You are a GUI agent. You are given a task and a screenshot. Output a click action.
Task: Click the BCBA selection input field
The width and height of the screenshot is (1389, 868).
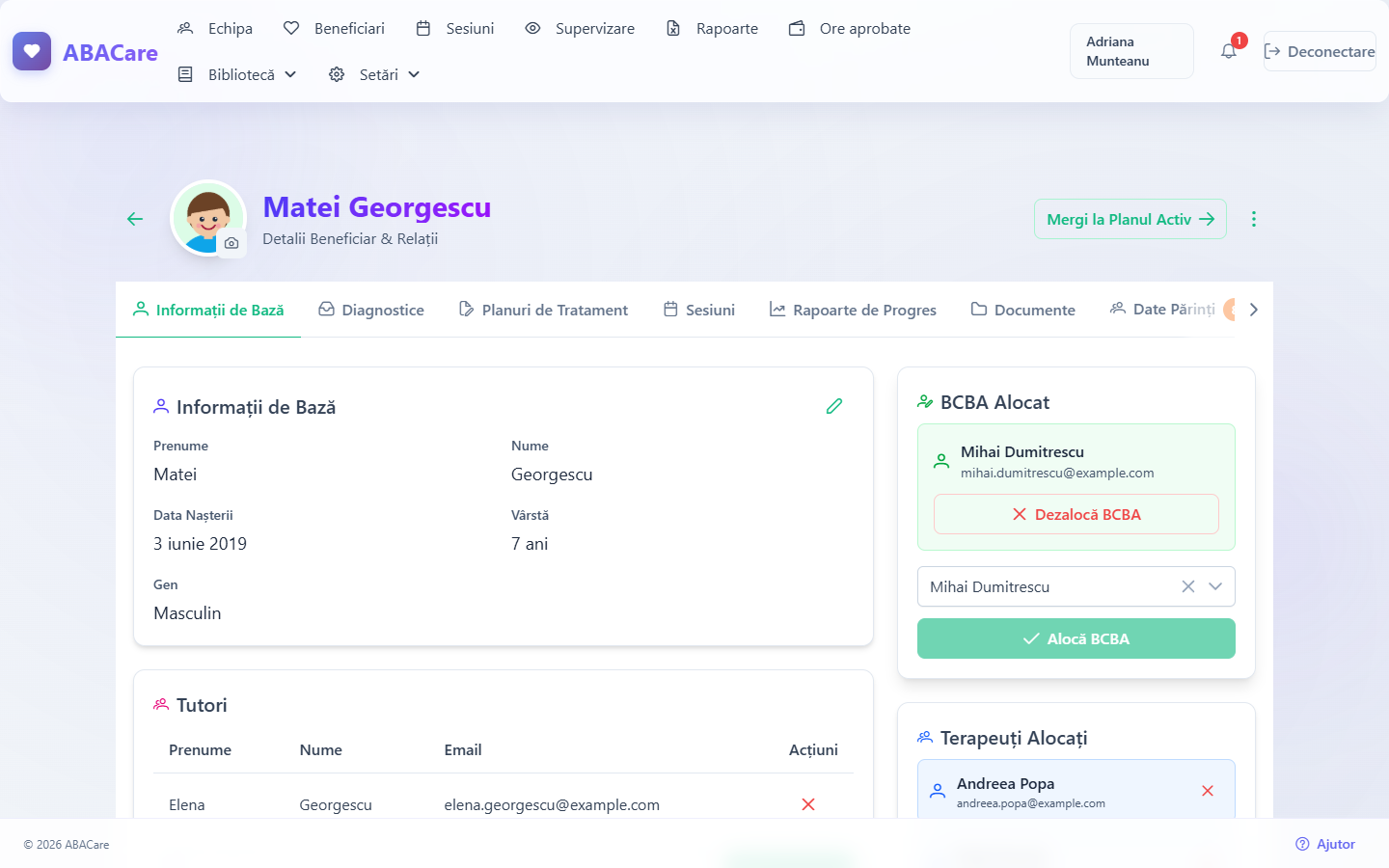pyautogui.click(x=1076, y=586)
